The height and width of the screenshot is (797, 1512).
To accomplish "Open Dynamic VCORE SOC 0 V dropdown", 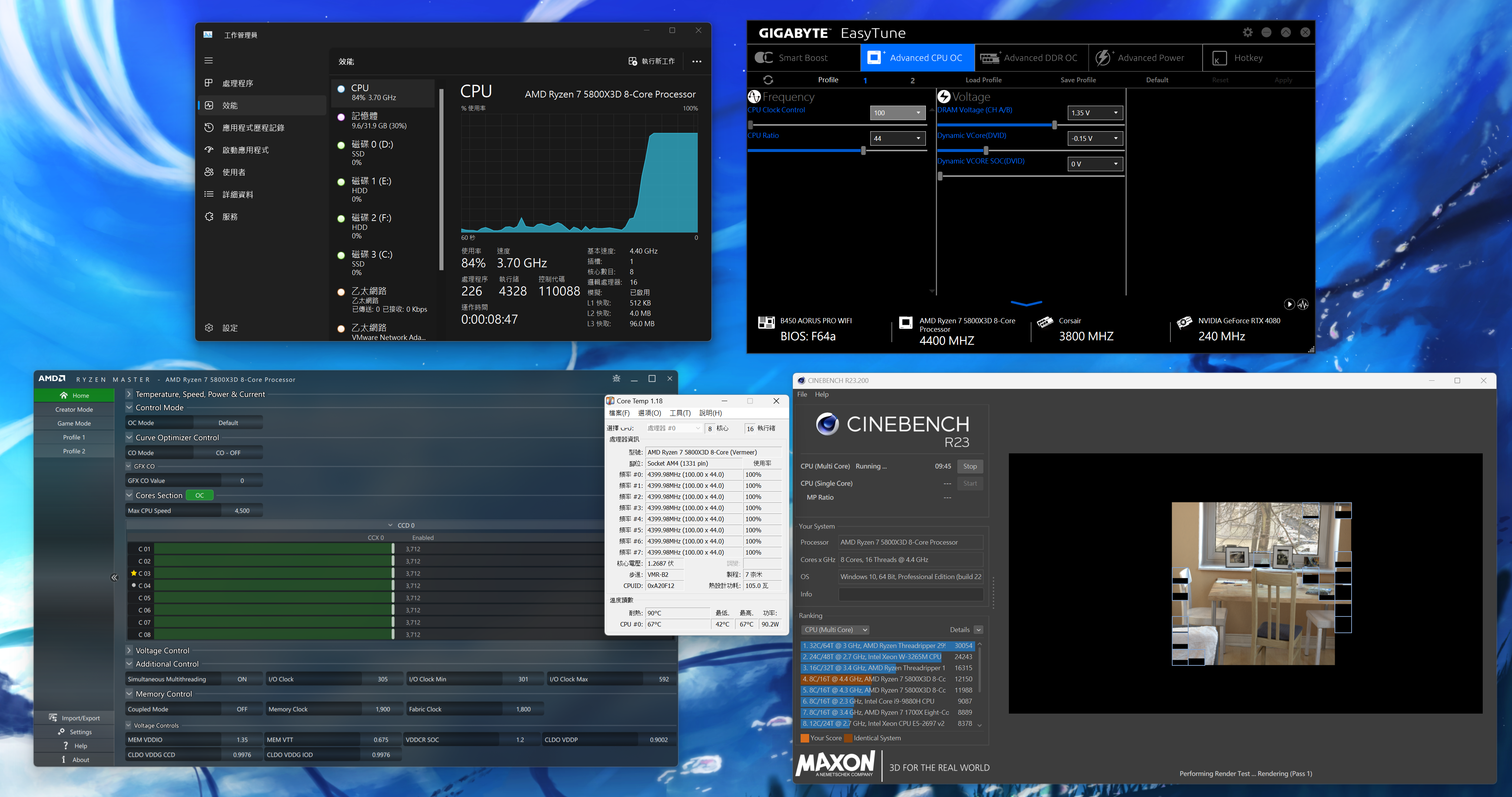I will click(1095, 164).
